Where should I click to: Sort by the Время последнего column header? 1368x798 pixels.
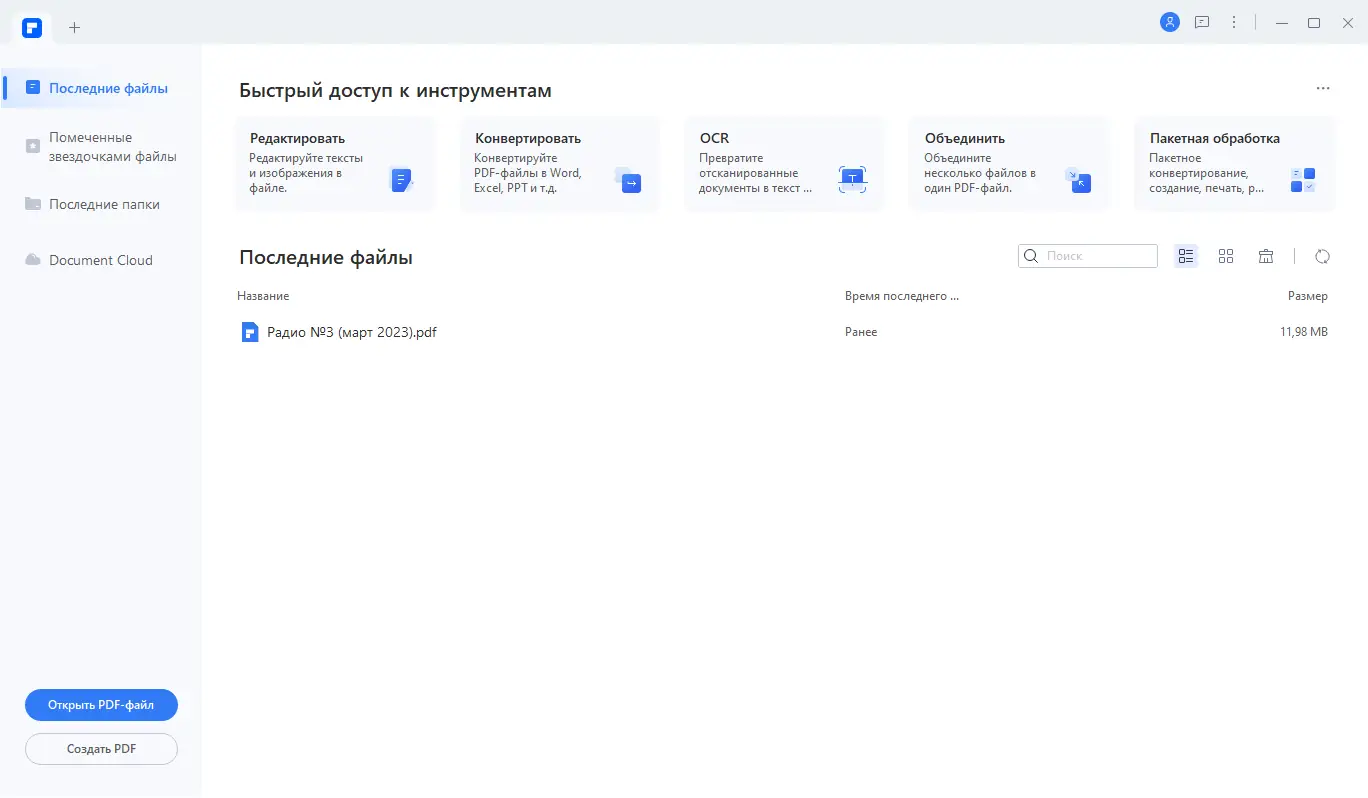[902, 296]
